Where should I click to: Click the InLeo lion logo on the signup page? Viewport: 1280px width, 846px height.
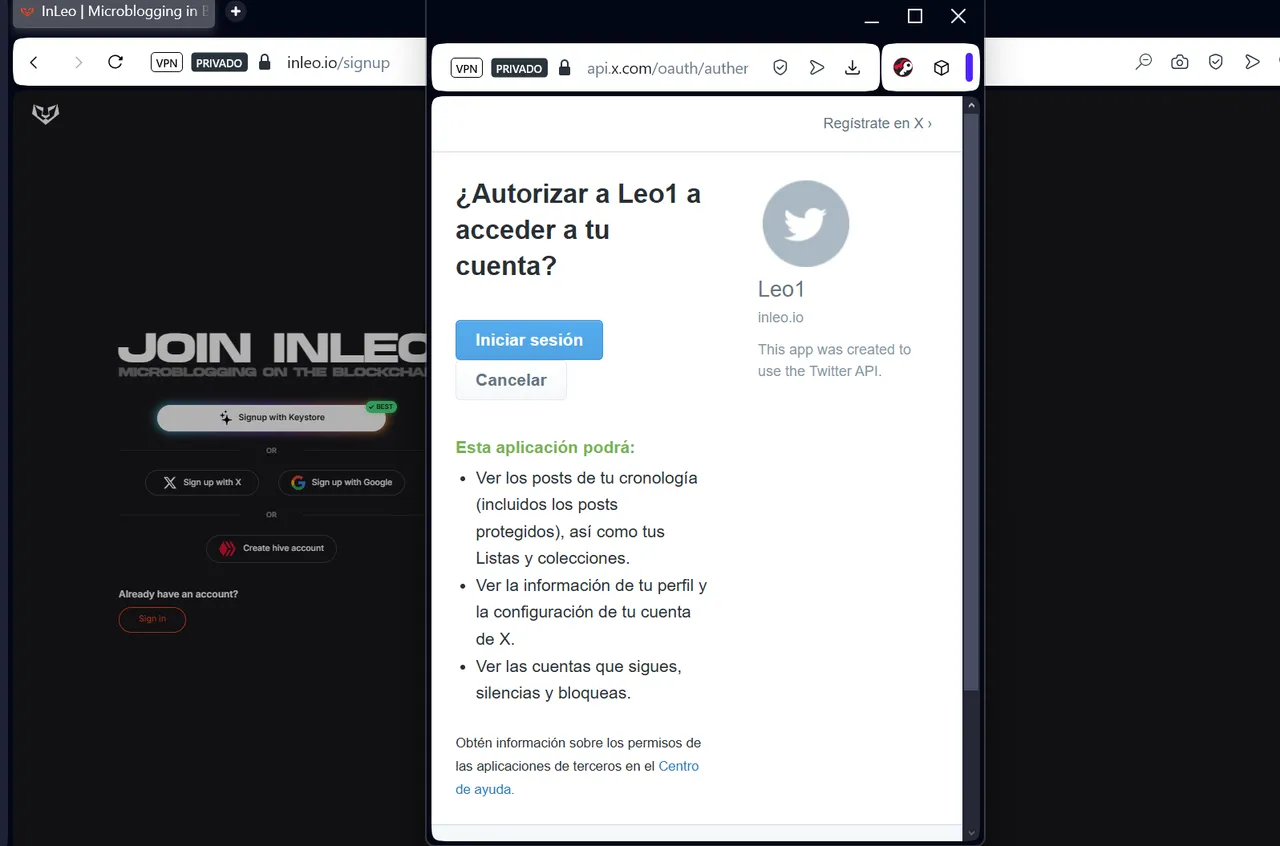click(45, 115)
